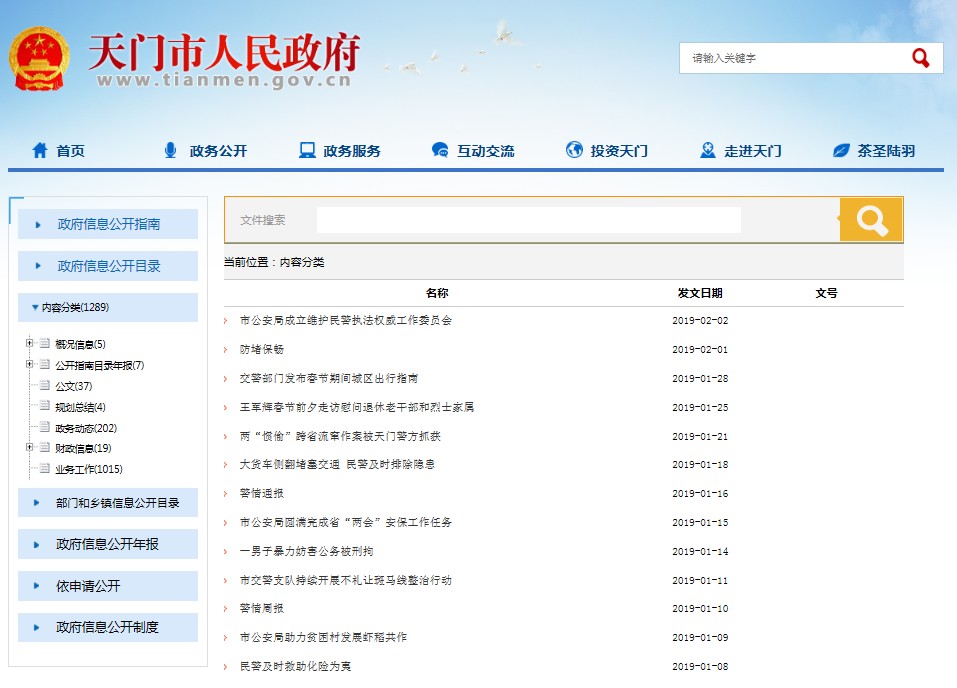The height and width of the screenshot is (688, 957).
Task: Click the house icon beside 首页
Action: pos(40,151)
